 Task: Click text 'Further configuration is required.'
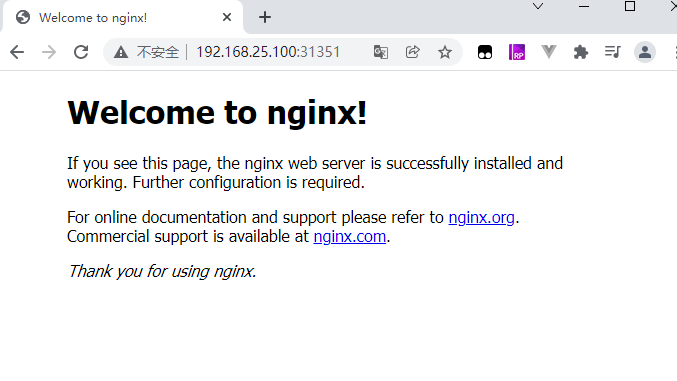pos(249,182)
